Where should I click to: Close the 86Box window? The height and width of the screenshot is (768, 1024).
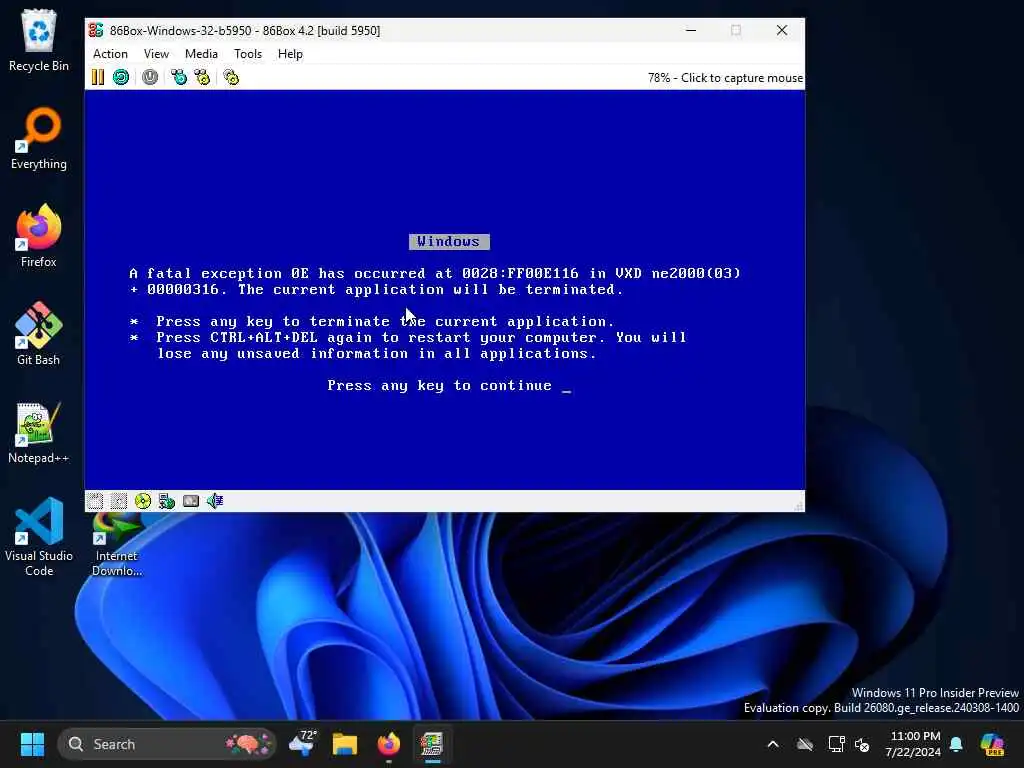(x=782, y=30)
